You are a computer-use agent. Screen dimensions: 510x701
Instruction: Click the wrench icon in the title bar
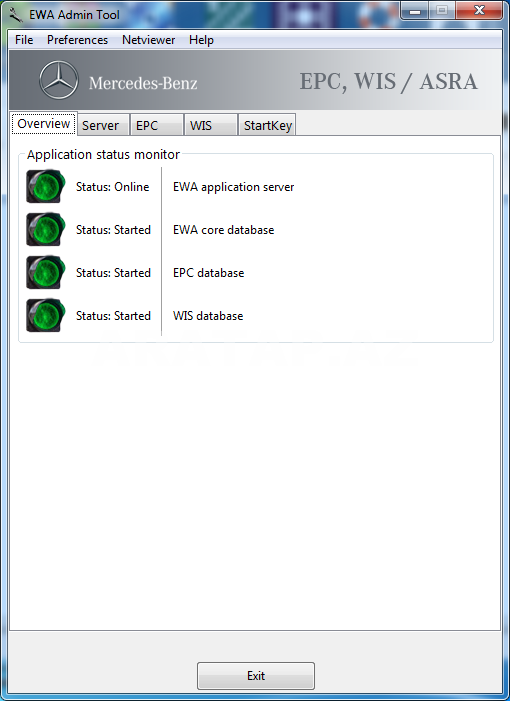point(16,14)
